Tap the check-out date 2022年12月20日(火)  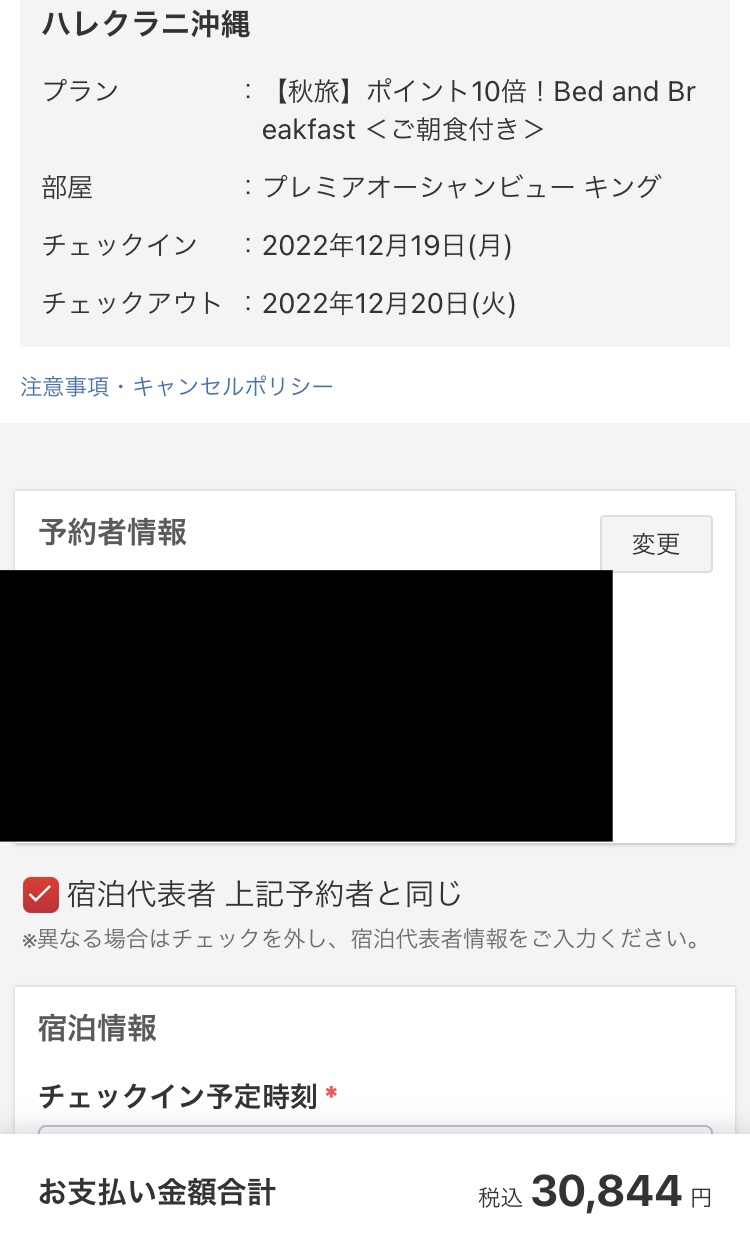point(389,303)
